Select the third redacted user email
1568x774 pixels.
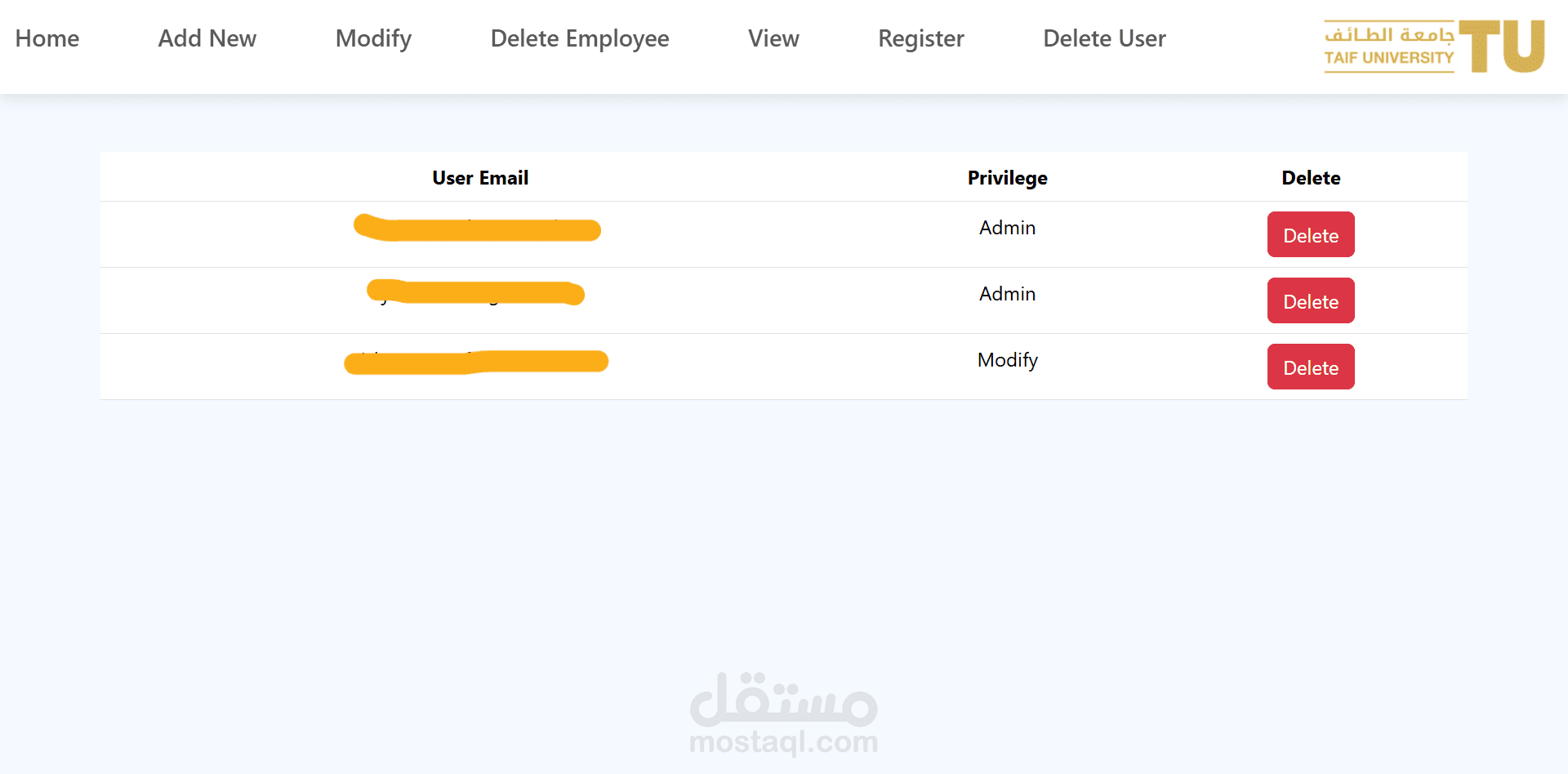pyautogui.click(x=476, y=362)
